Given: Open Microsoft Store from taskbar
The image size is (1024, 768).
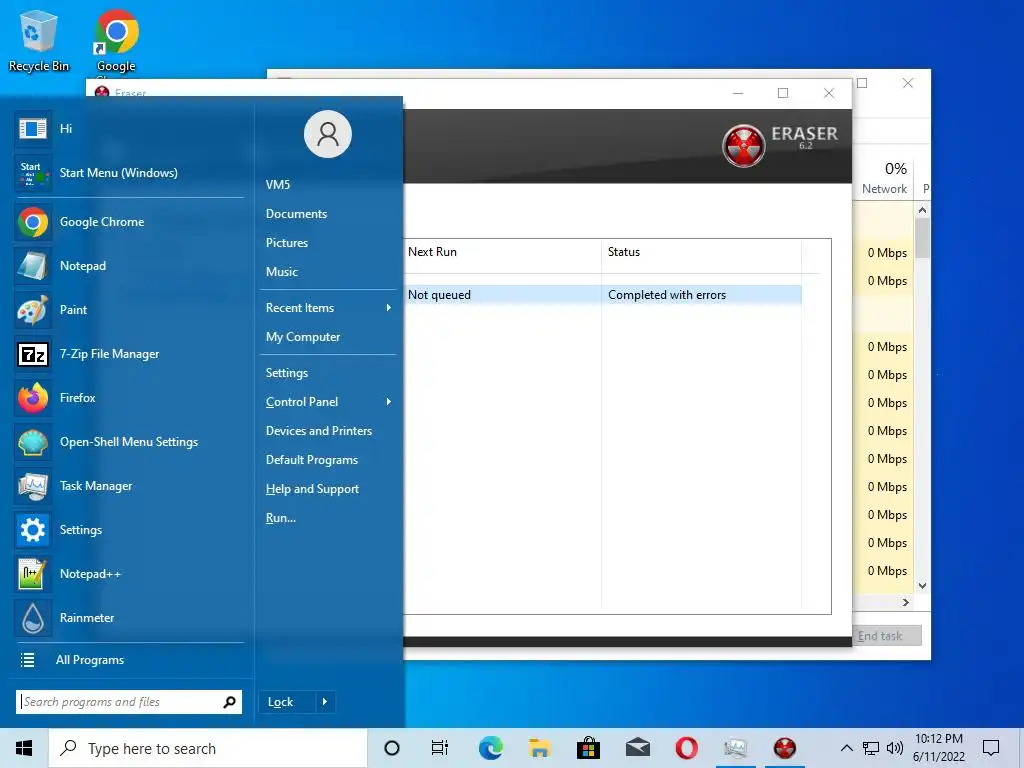Looking at the screenshot, I should pyautogui.click(x=588, y=748).
